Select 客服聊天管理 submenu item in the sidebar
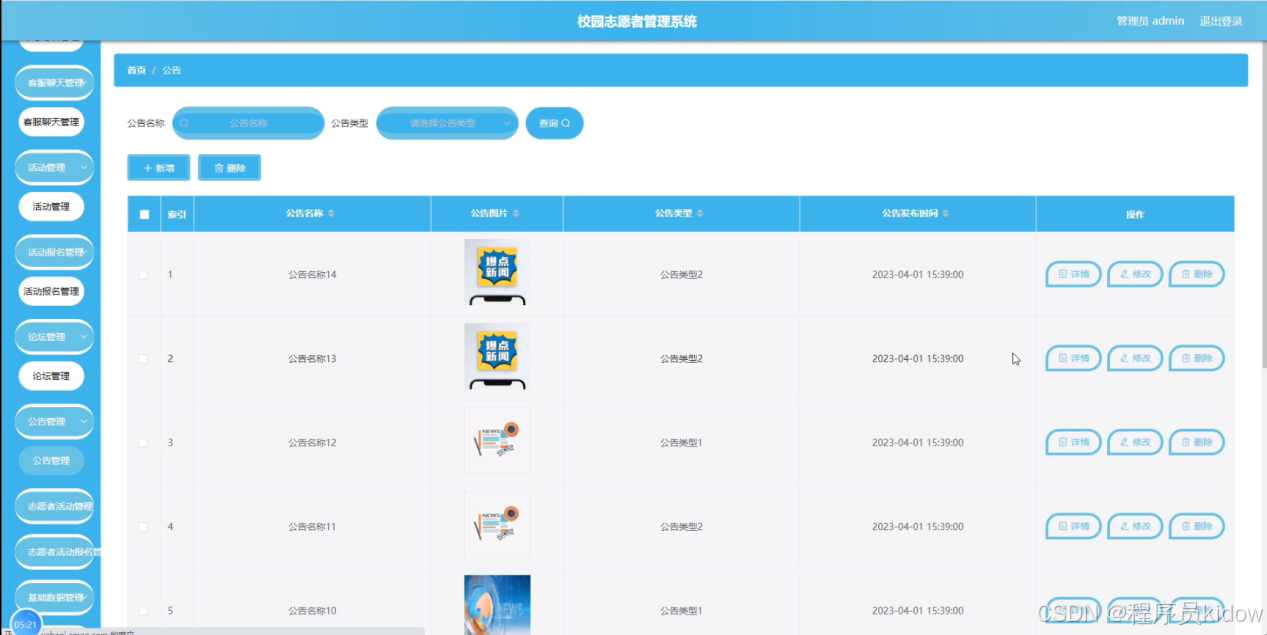1267x635 pixels. [x=51, y=122]
